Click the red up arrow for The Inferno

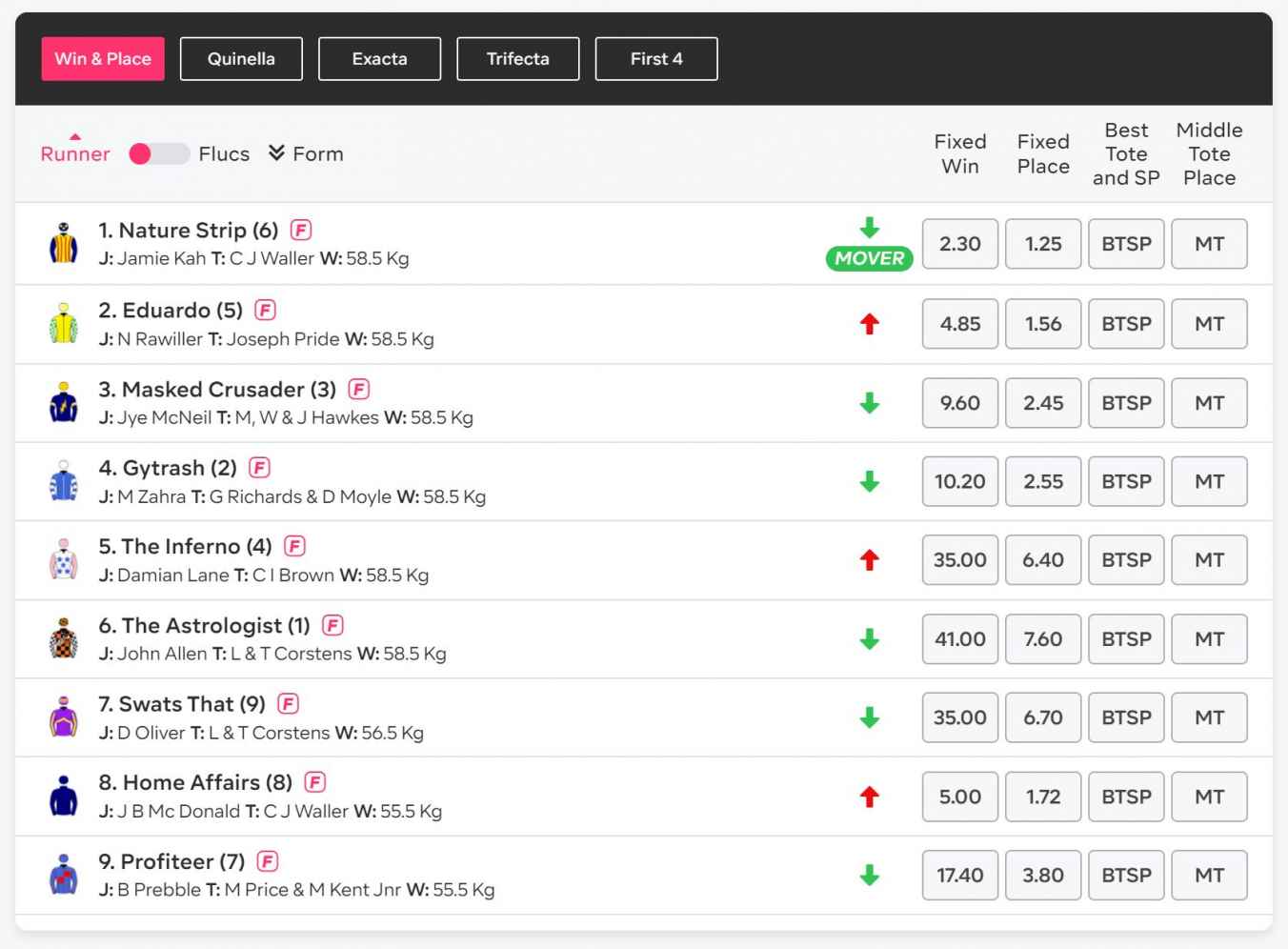[869, 560]
